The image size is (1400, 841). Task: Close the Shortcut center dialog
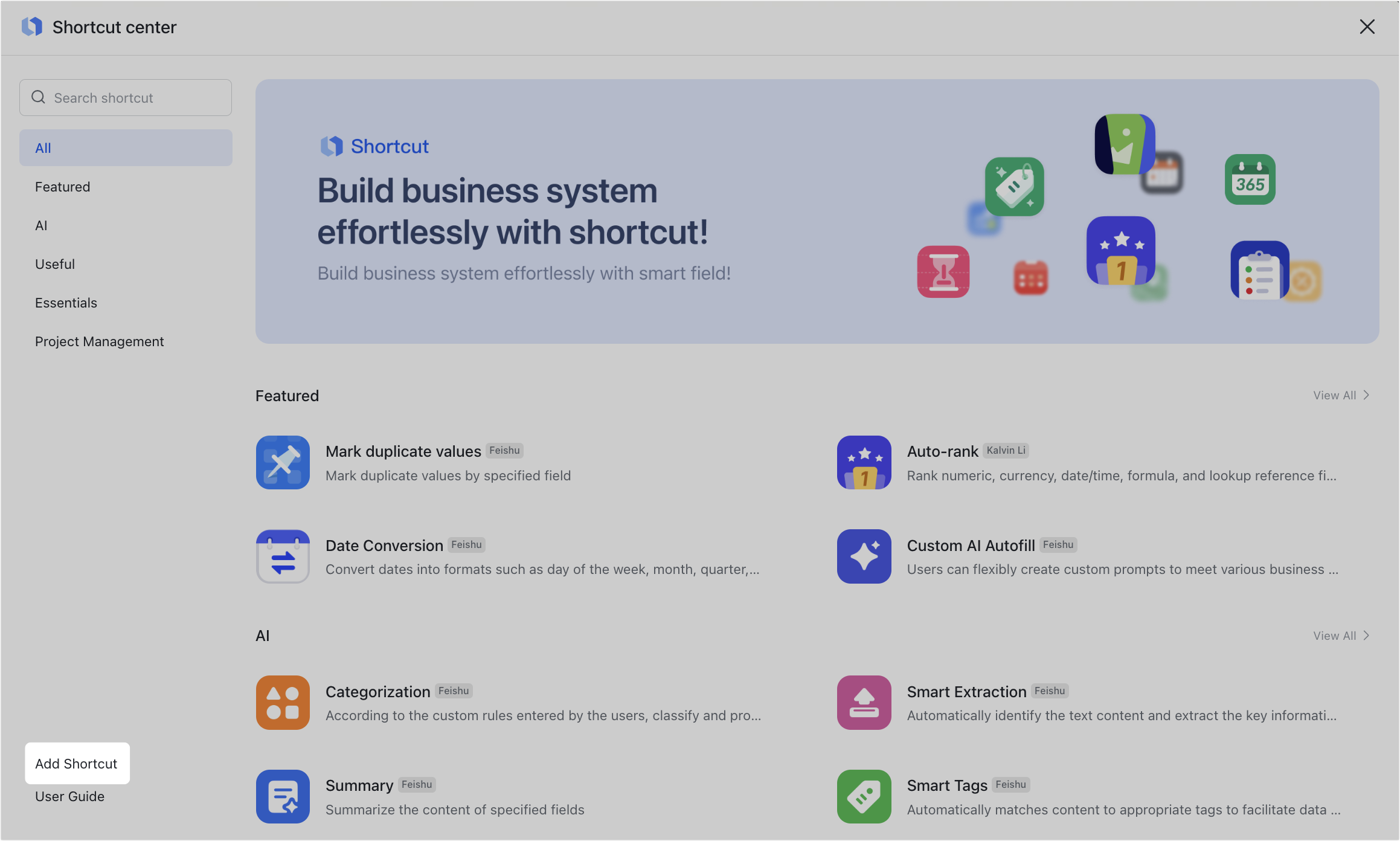(x=1367, y=27)
